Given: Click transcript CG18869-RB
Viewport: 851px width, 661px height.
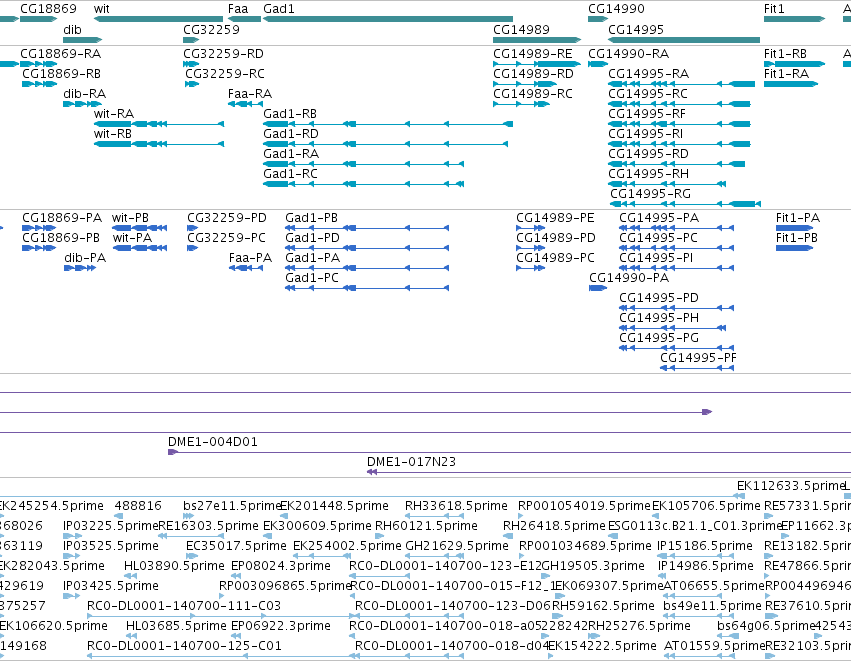Looking at the screenshot, I should click(x=40, y=84).
